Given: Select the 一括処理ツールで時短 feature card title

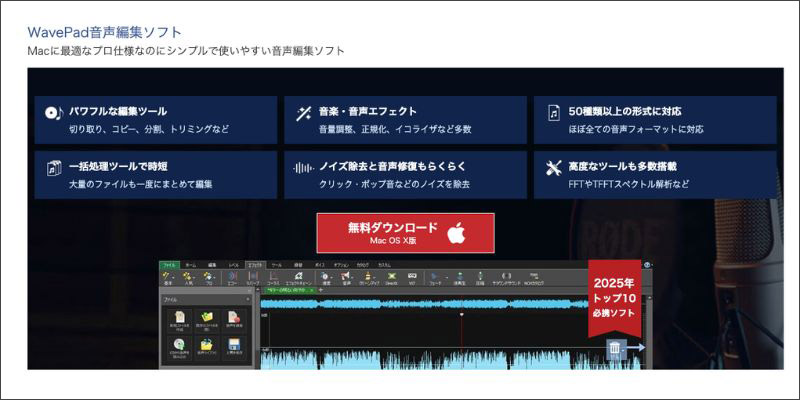Looking at the screenshot, I should pos(118,166).
